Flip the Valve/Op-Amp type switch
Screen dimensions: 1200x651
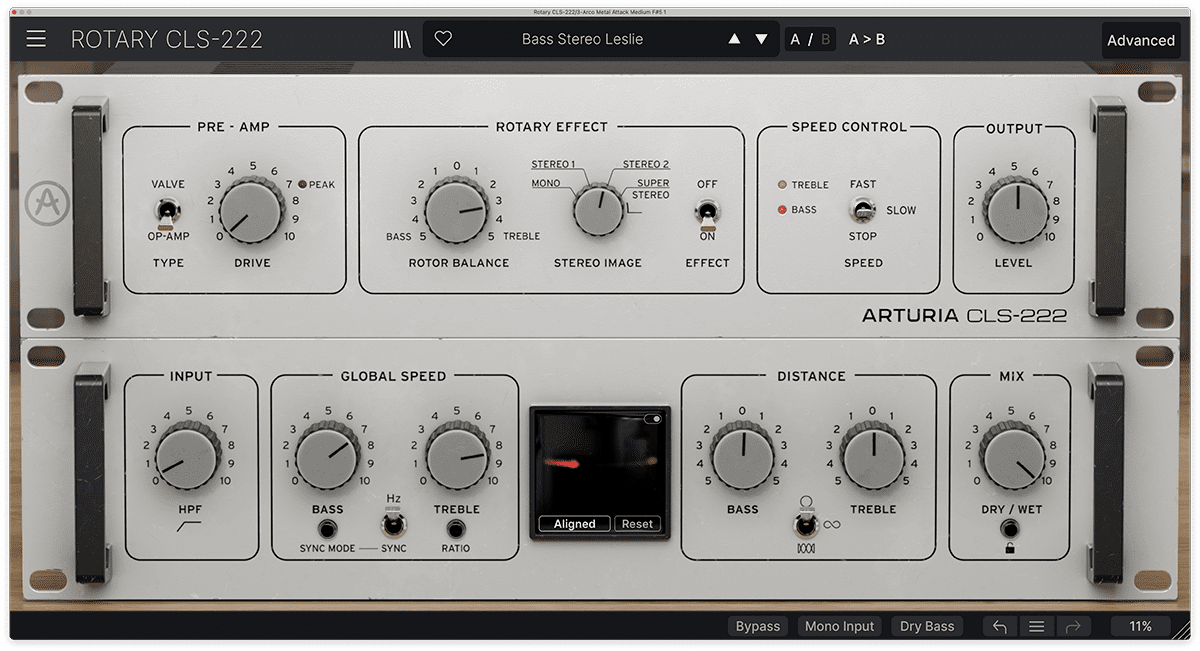click(x=168, y=212)
